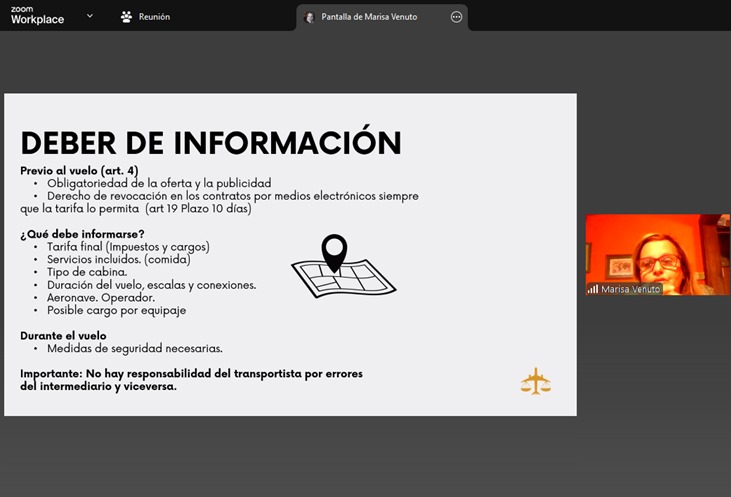Click the 'Previo al vuelo (art. 4)' heading
This screenshot has height=497, width=731.
(x=79, y=171)
